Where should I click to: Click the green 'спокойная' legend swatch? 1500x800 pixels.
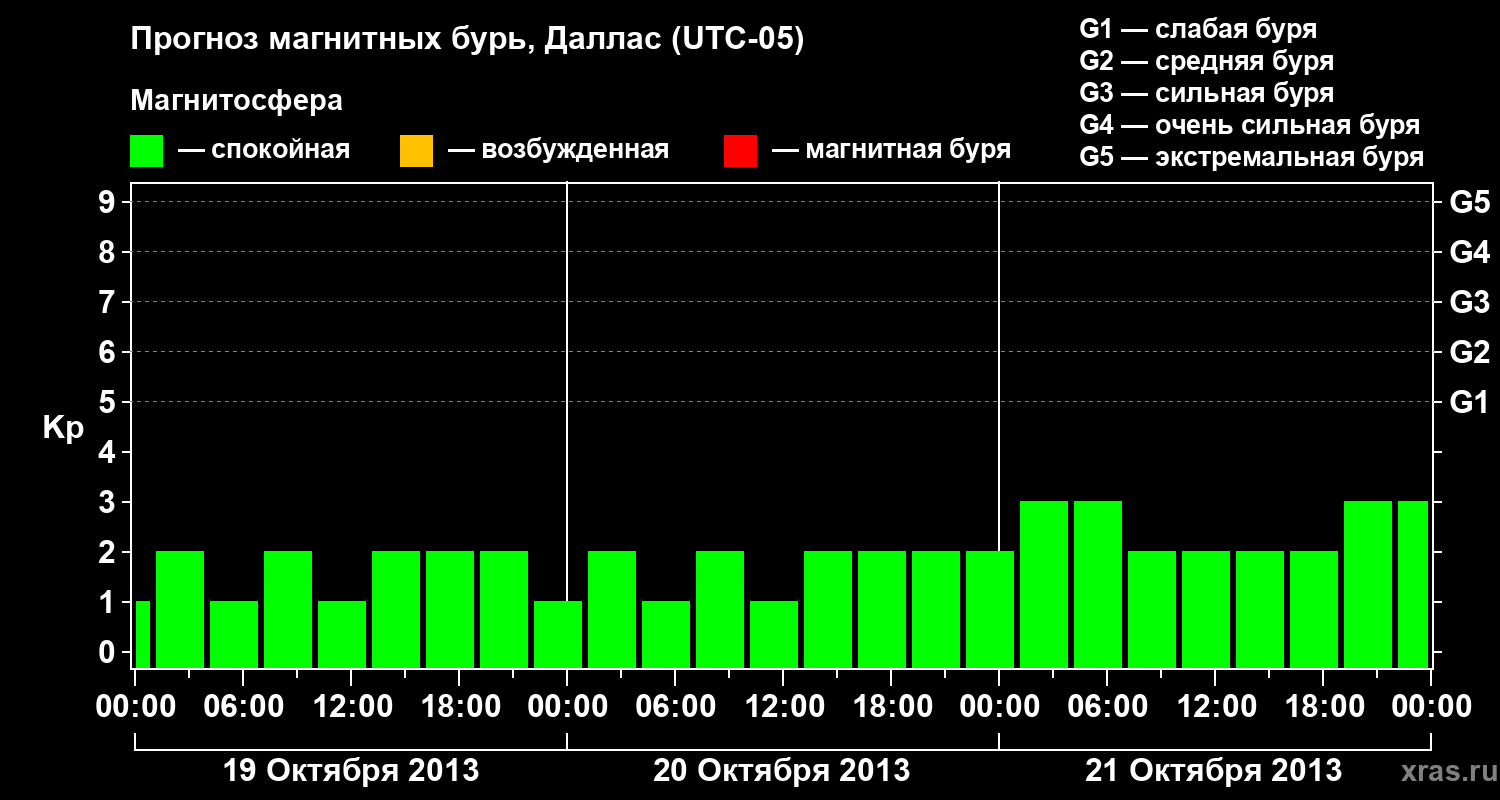tap(147, 151)
